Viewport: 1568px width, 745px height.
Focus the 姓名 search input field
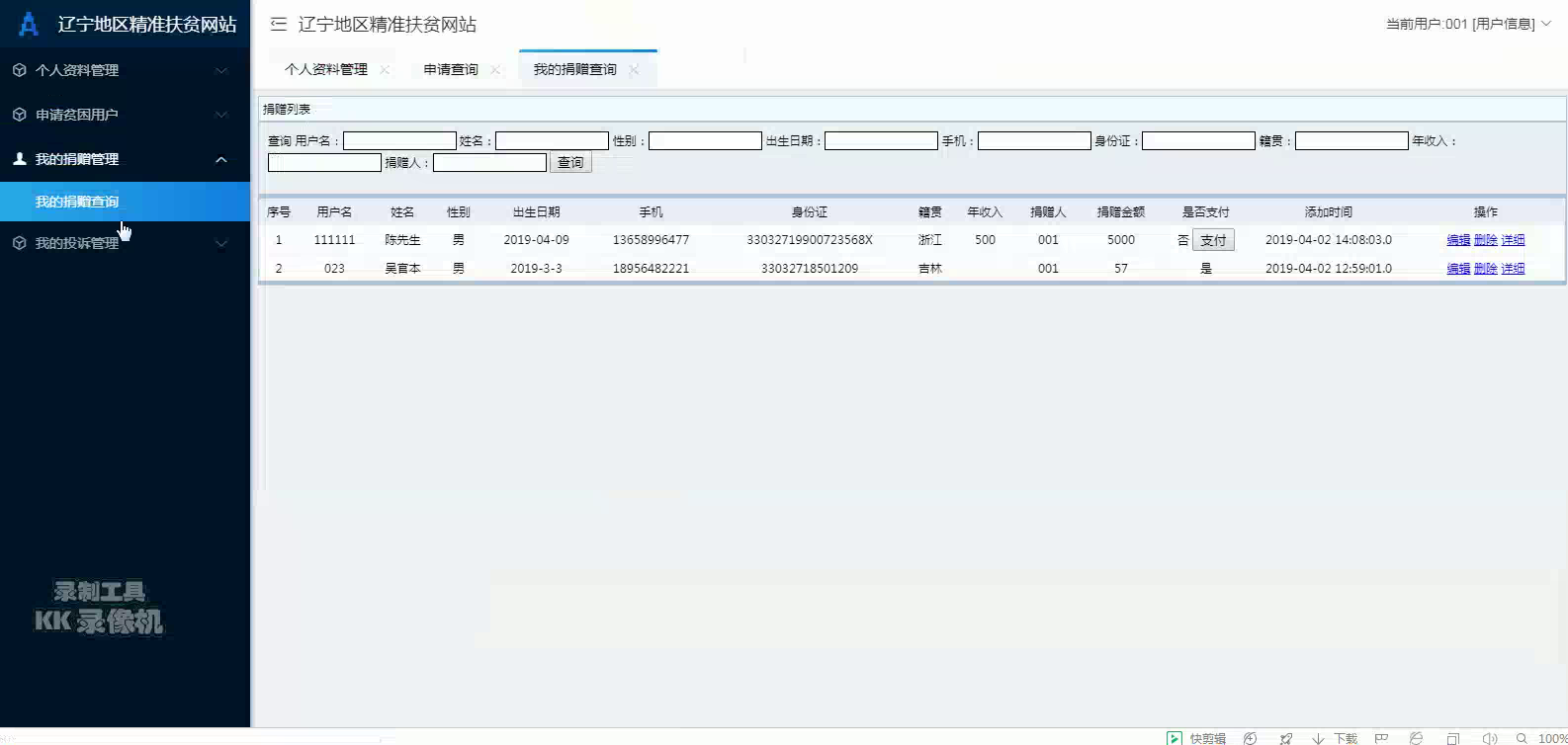pyautogui.click(x=552, y=141)
